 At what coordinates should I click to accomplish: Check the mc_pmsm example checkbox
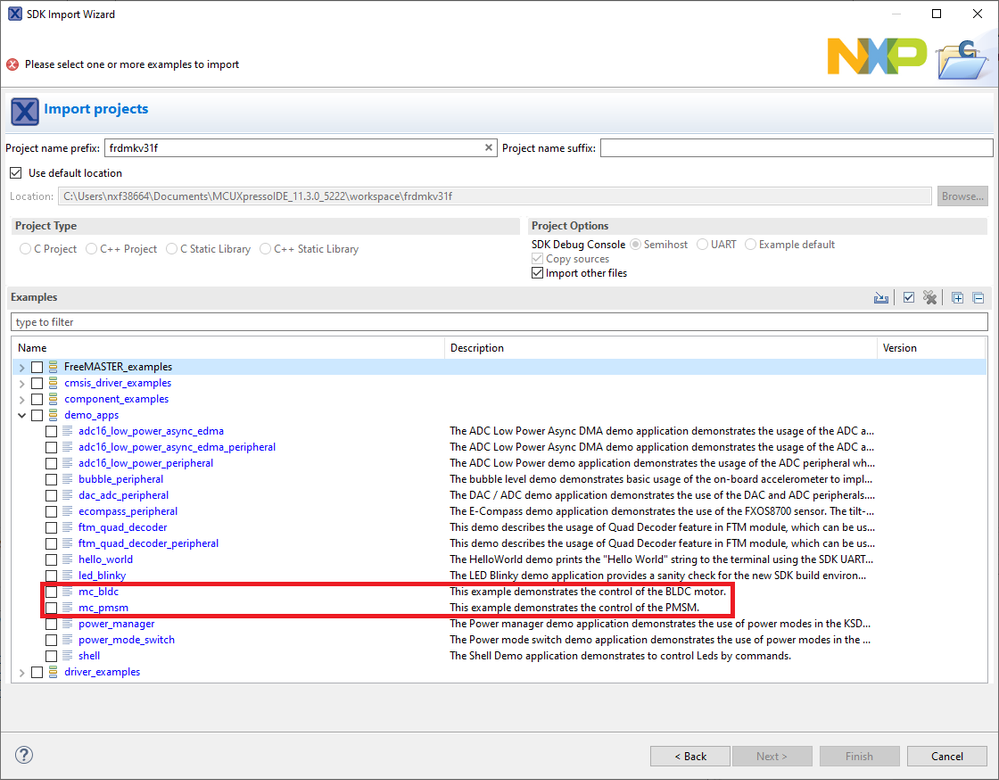click(51, 607)
